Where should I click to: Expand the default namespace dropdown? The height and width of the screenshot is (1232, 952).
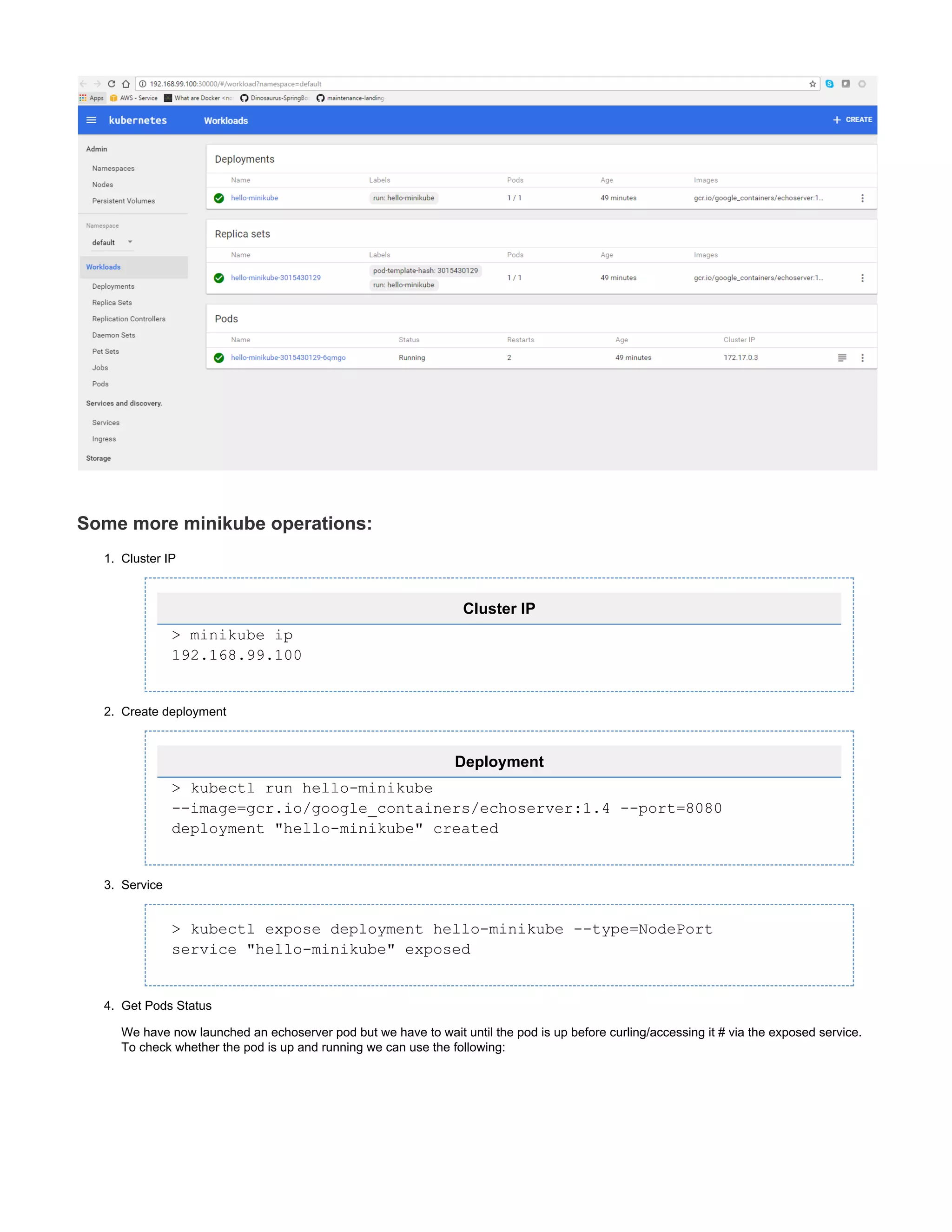(130, 242)
